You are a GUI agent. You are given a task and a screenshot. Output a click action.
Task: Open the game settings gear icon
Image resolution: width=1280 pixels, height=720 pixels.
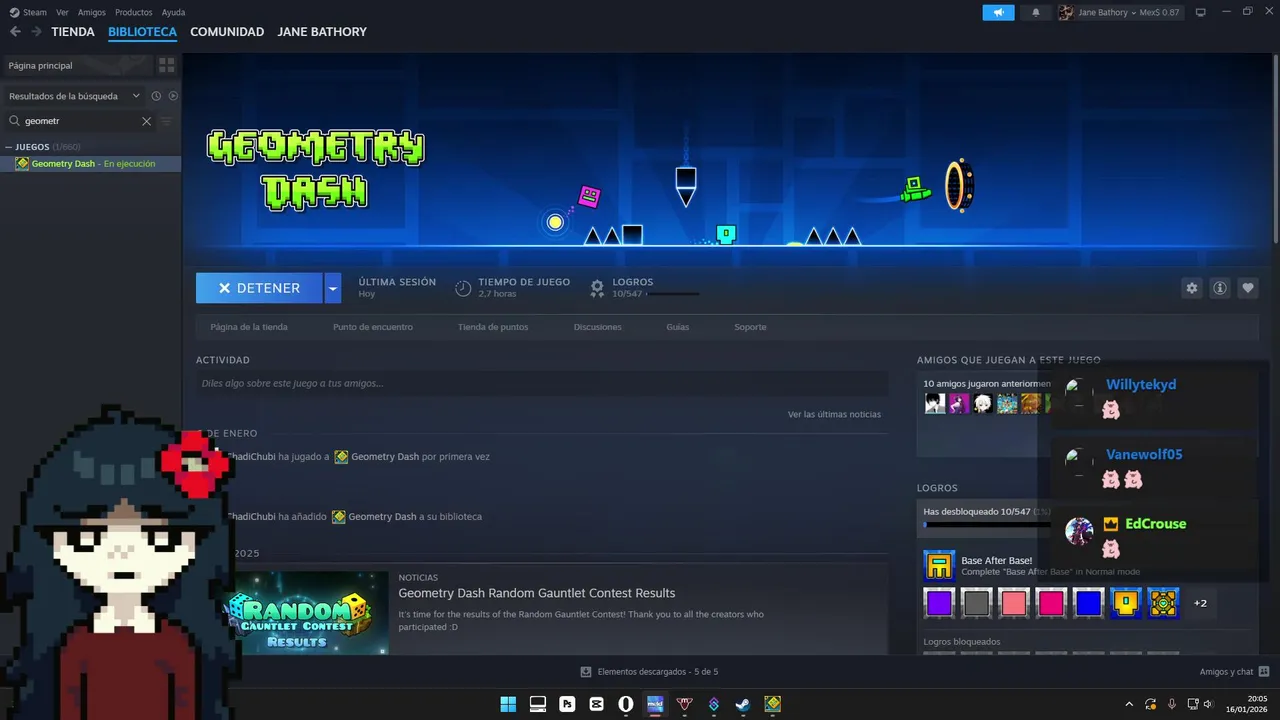(x=1192, y=288)
